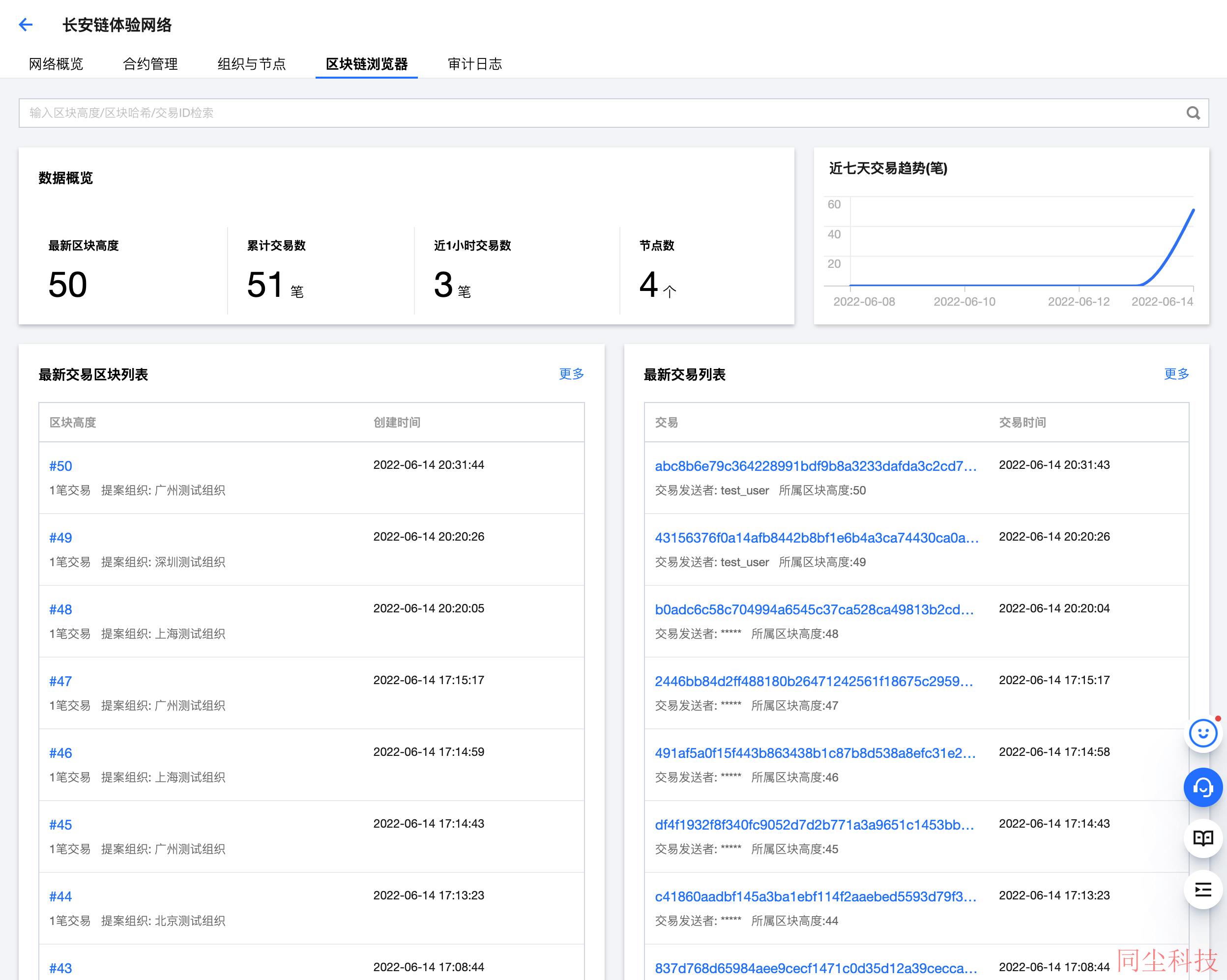Click the 最新区块高度 value 50
The height and width of the screenshot is (980, 1227).
click(68, 285)
